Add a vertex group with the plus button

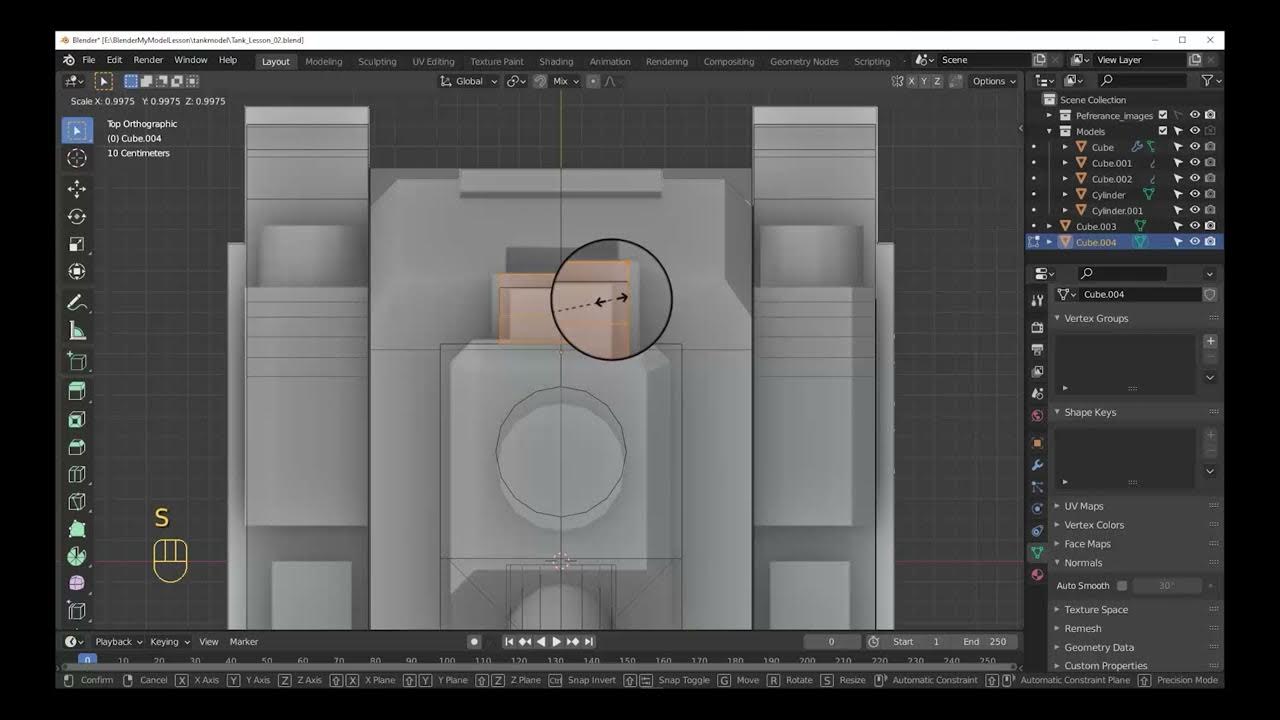[x=1210, y=341]
